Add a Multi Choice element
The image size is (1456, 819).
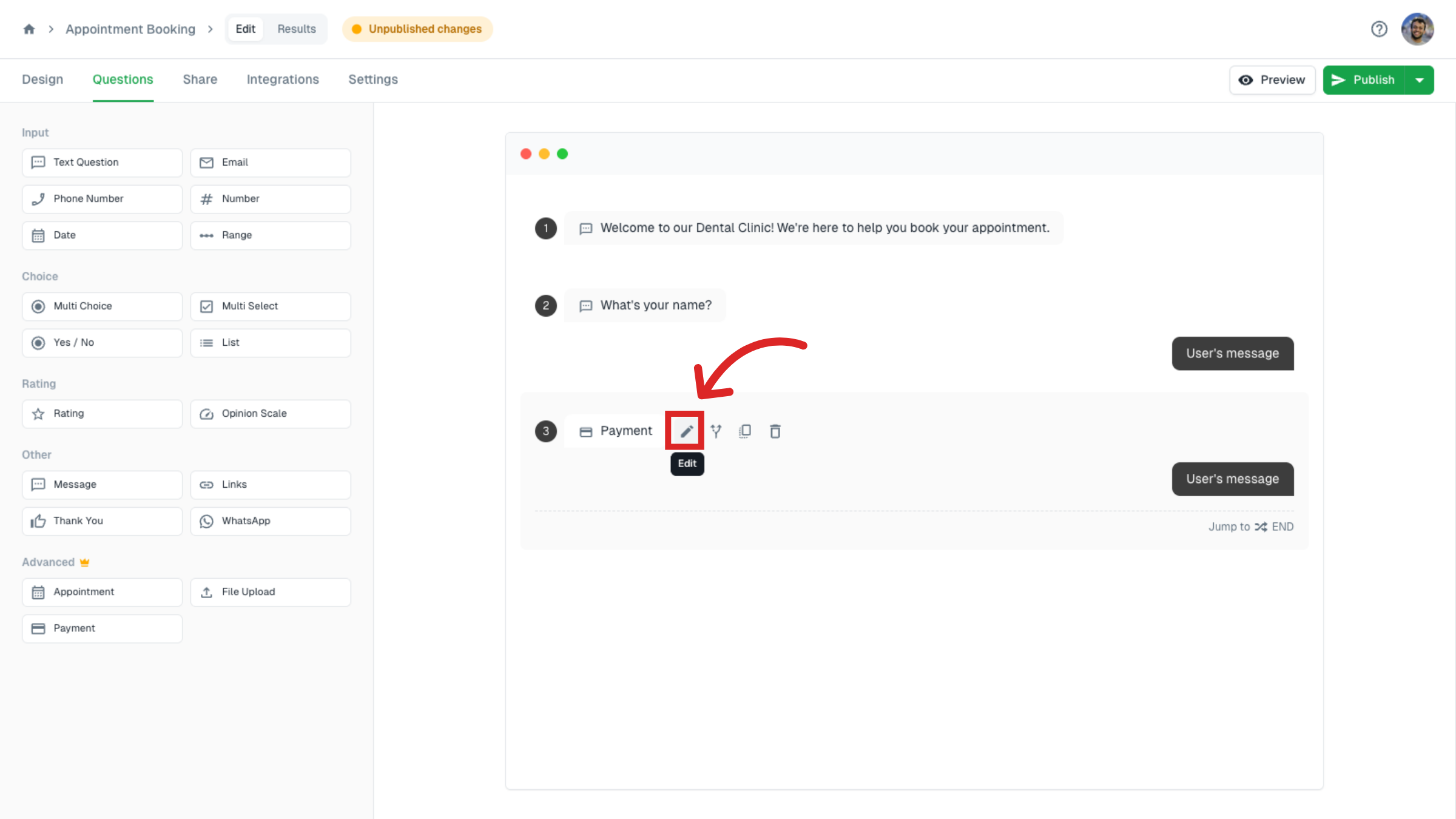click(x=102, y=306)
